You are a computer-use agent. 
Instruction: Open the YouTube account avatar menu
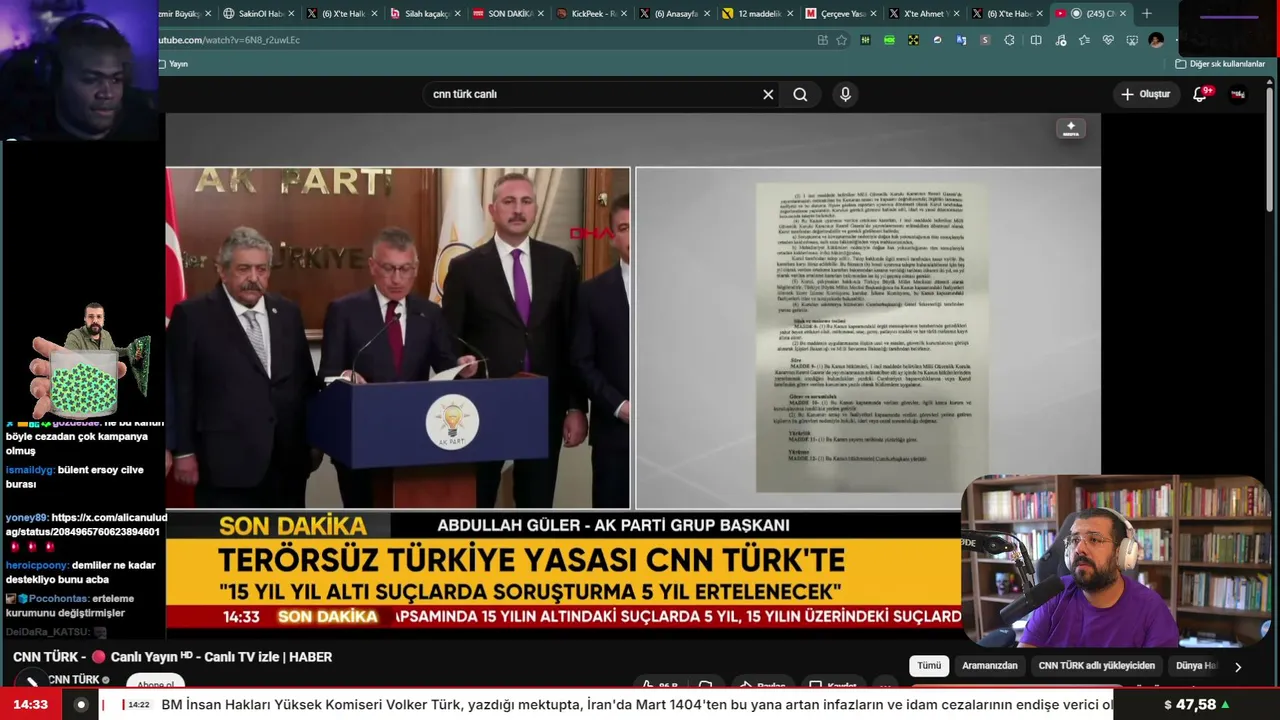pos(1238,94)
